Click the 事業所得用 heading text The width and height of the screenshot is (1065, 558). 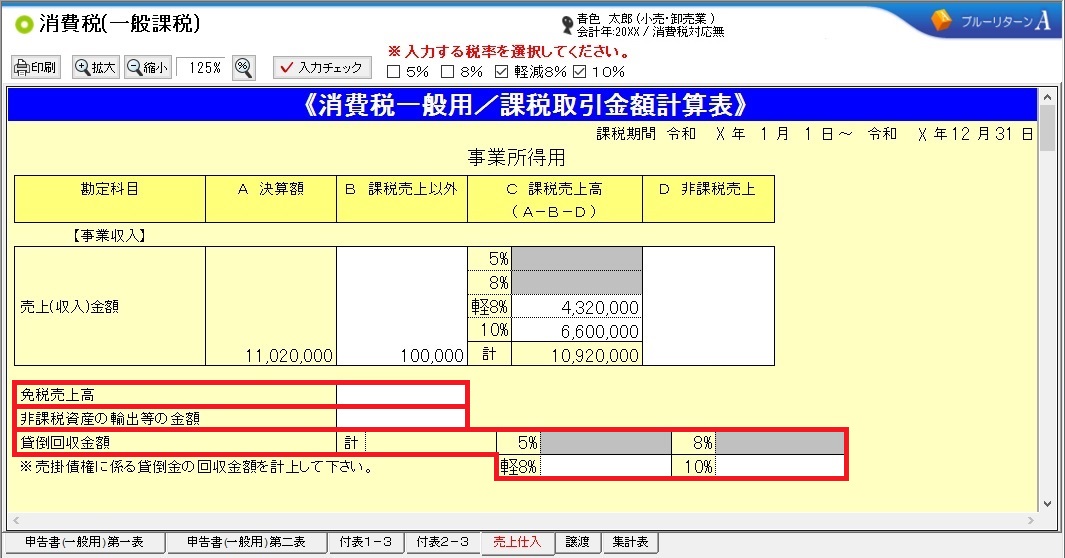pyautogui.click(x=517, y=157)
